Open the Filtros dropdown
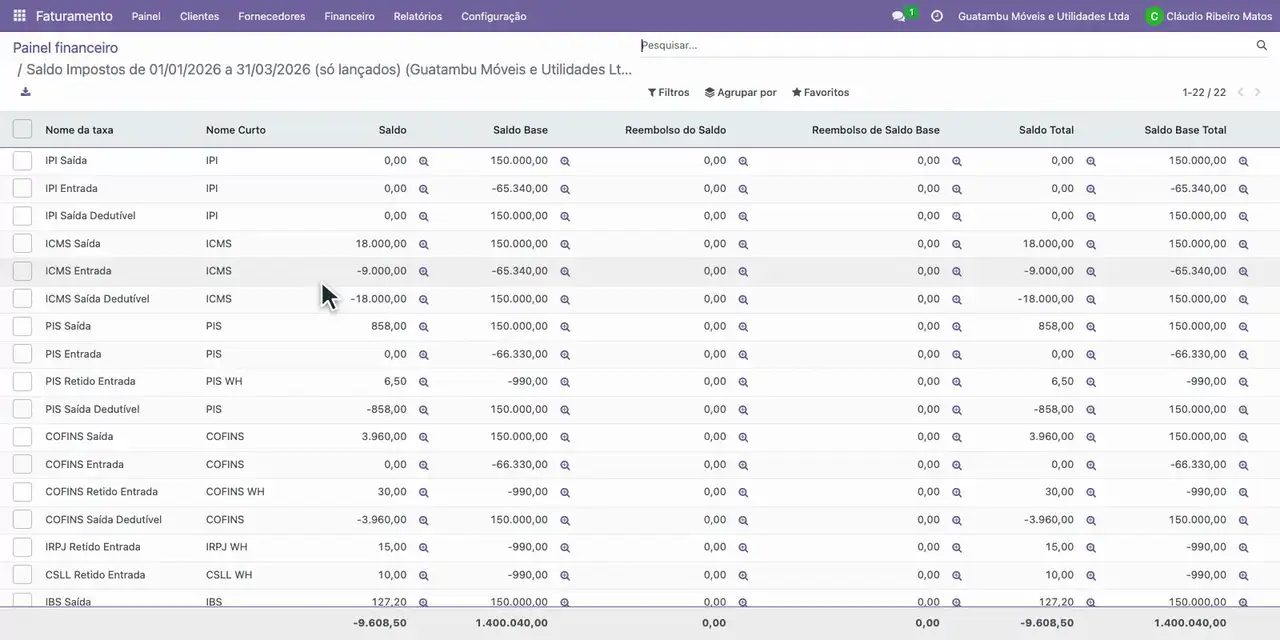 (669, 92)
